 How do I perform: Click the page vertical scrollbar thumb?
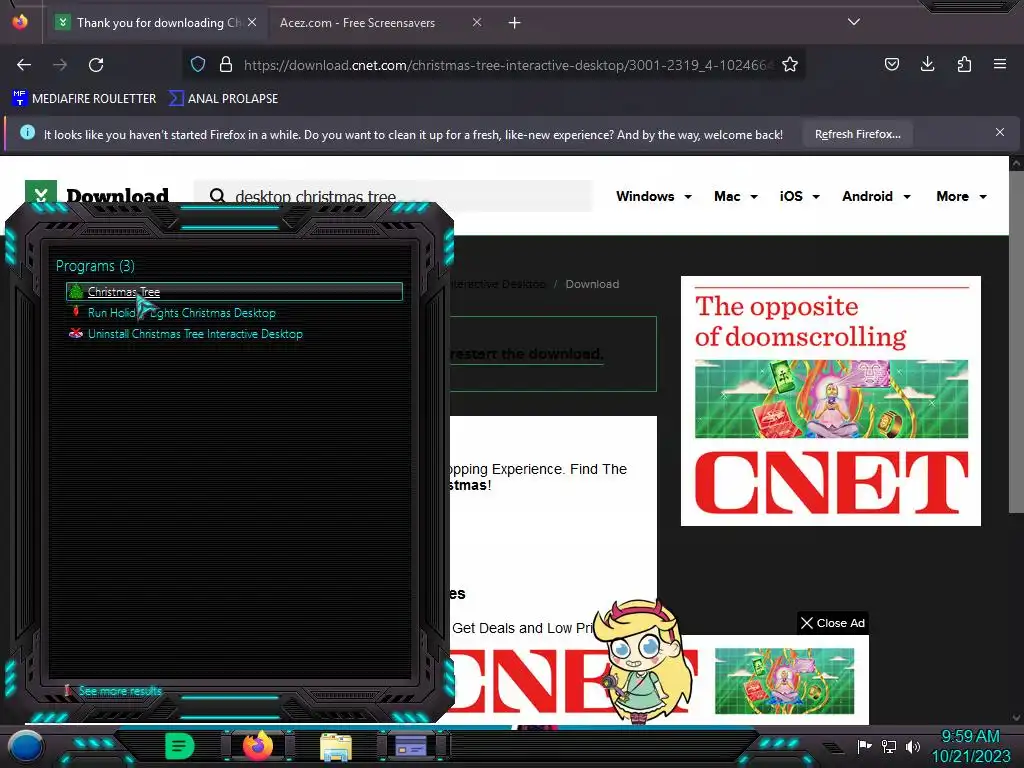point(1016,343)
